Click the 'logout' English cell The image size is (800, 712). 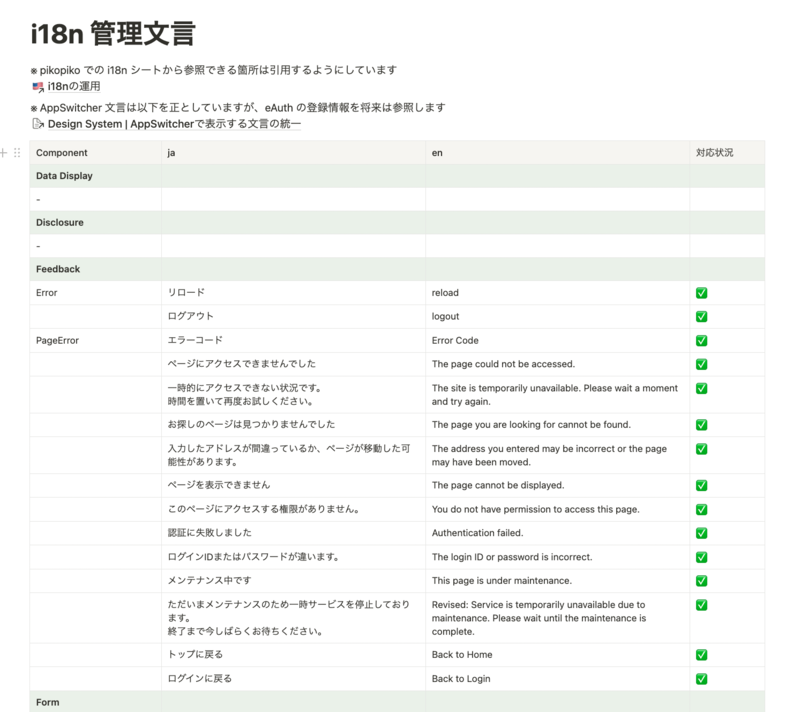(558, 316)
